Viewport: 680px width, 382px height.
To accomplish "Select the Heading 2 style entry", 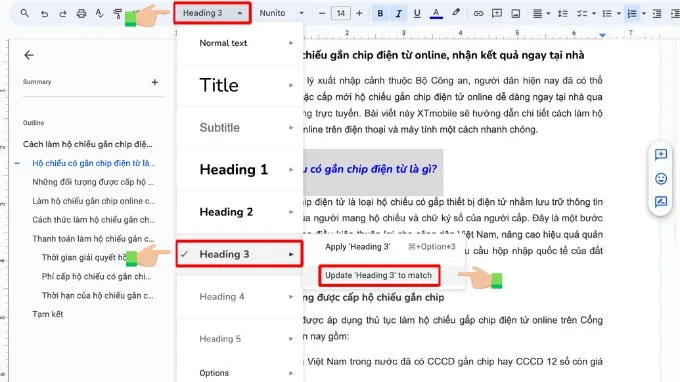I will coord(239,212).
